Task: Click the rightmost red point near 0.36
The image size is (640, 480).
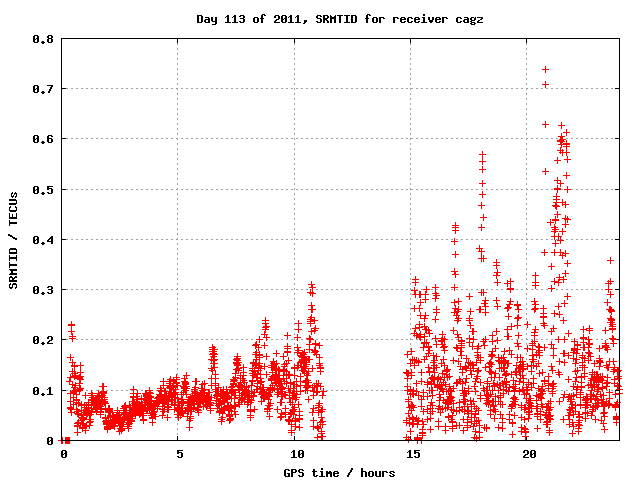Action: pos(610,260)
